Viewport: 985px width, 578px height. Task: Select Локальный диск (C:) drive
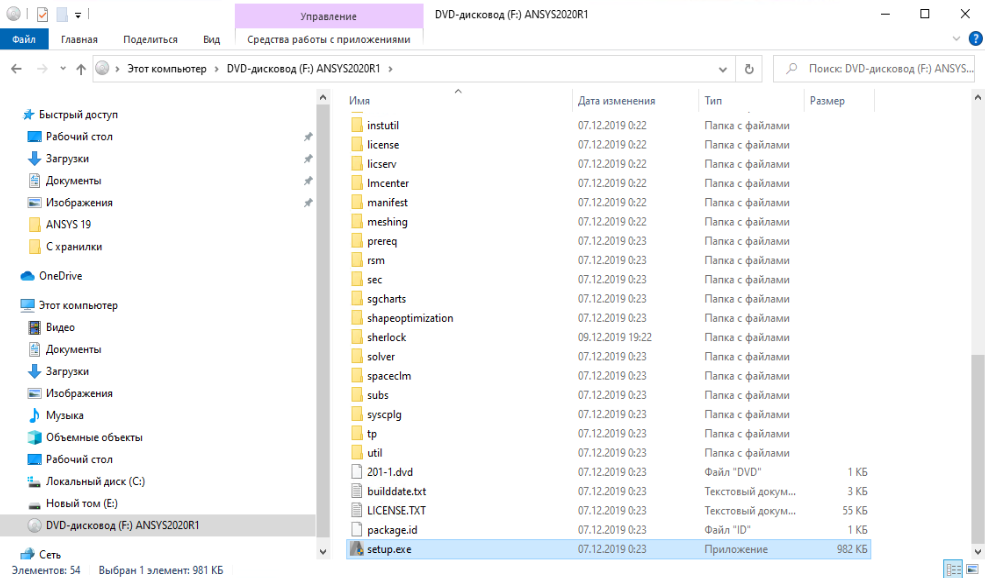pos(95,481)
